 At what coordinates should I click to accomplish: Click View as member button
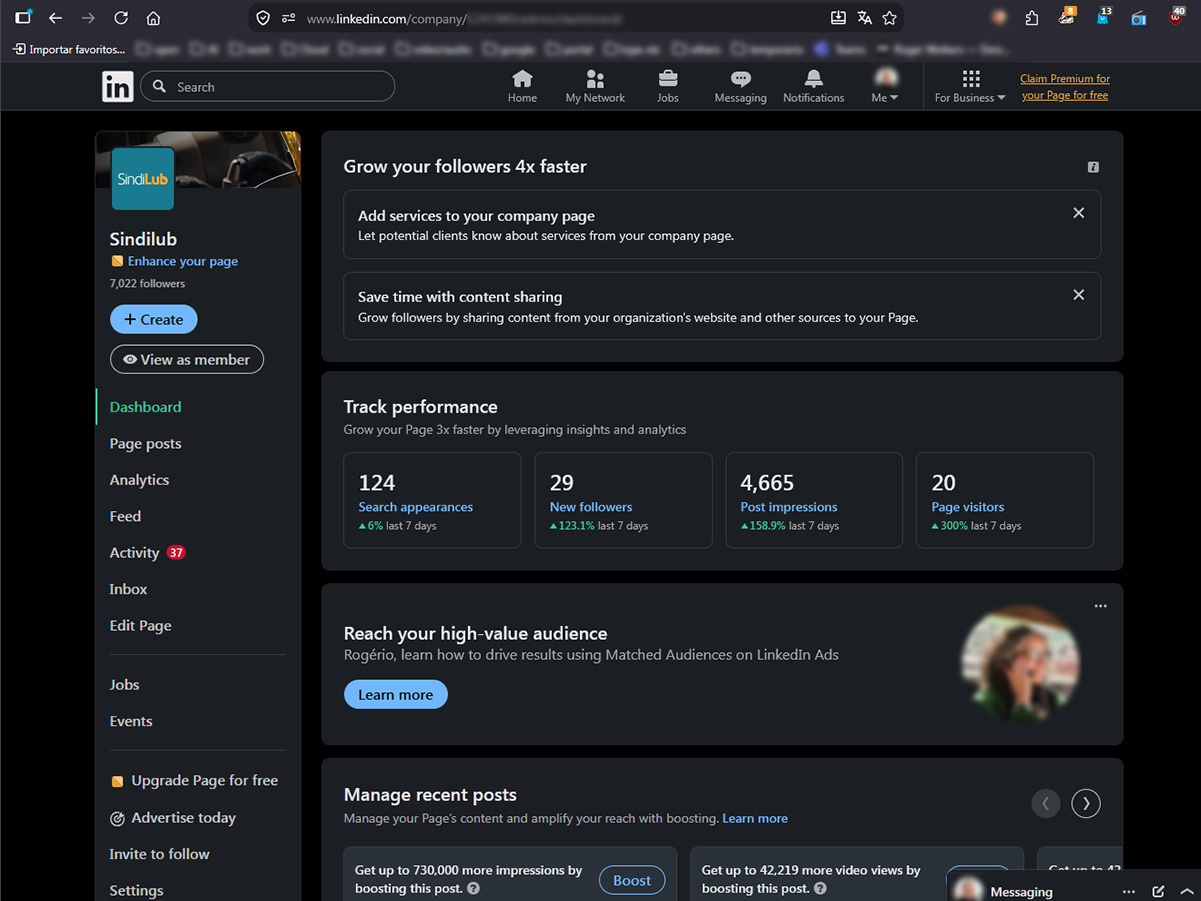tap(187, 359)
